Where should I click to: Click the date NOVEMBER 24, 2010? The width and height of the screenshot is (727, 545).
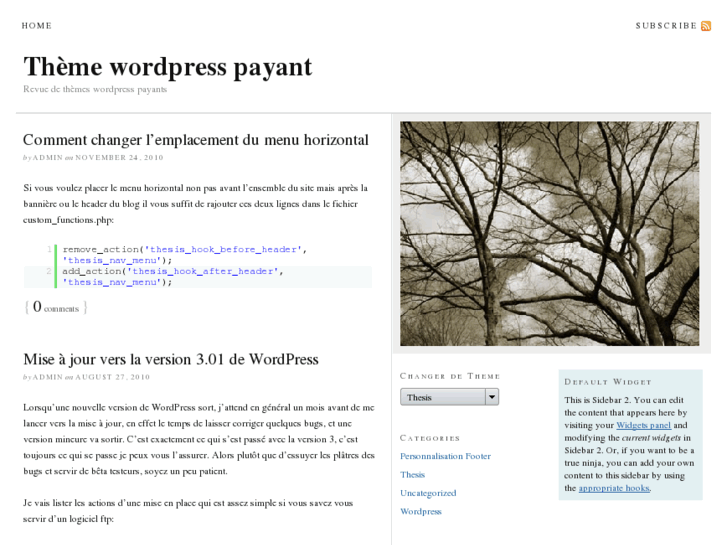click(119, 158)
